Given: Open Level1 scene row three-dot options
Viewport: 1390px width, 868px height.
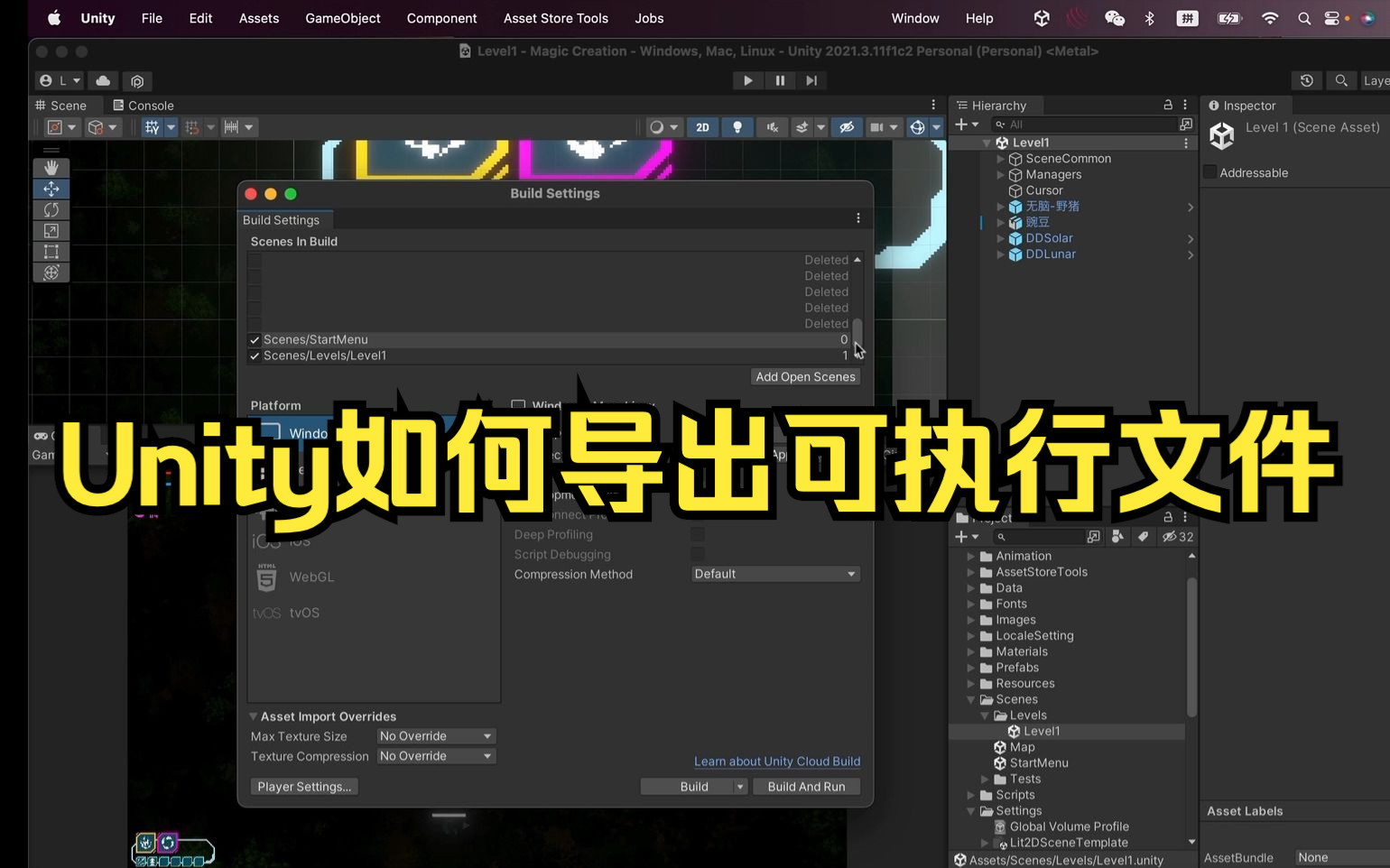Looking at the screenshot, I should pyautogui.click(x=1186, y=143).
